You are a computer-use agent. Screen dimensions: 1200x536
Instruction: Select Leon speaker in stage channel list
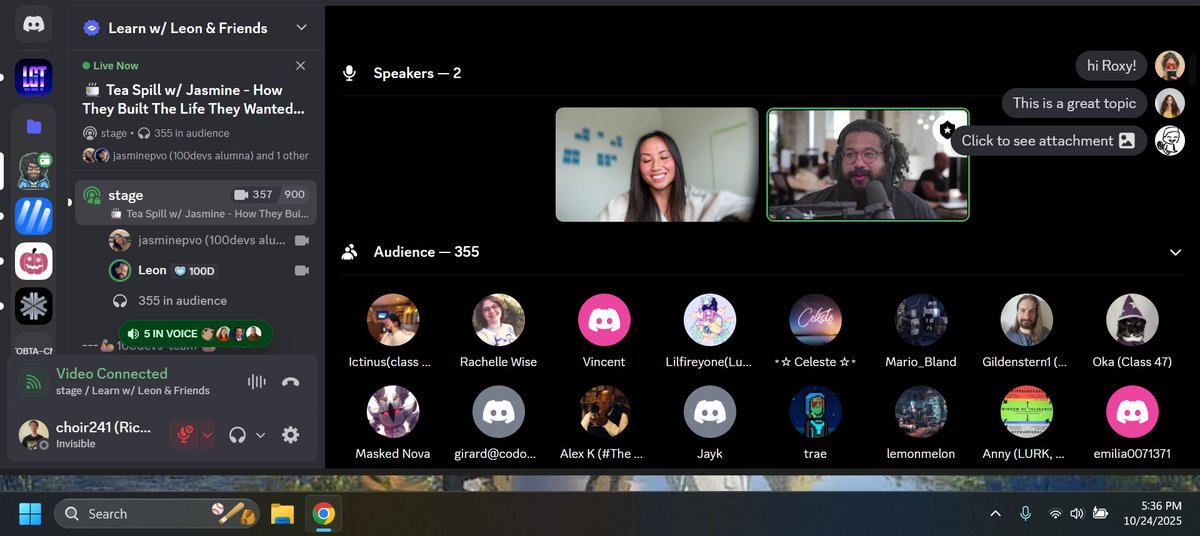tap(210, 270)
